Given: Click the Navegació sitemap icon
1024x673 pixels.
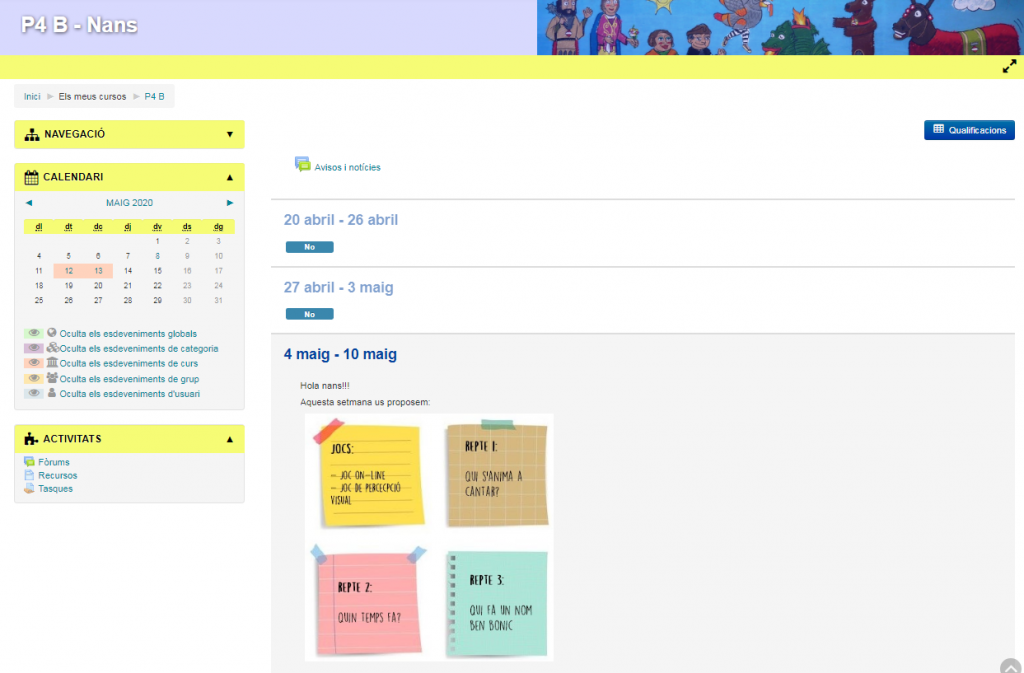Looking at the screenshot, I should pos(32,134).
